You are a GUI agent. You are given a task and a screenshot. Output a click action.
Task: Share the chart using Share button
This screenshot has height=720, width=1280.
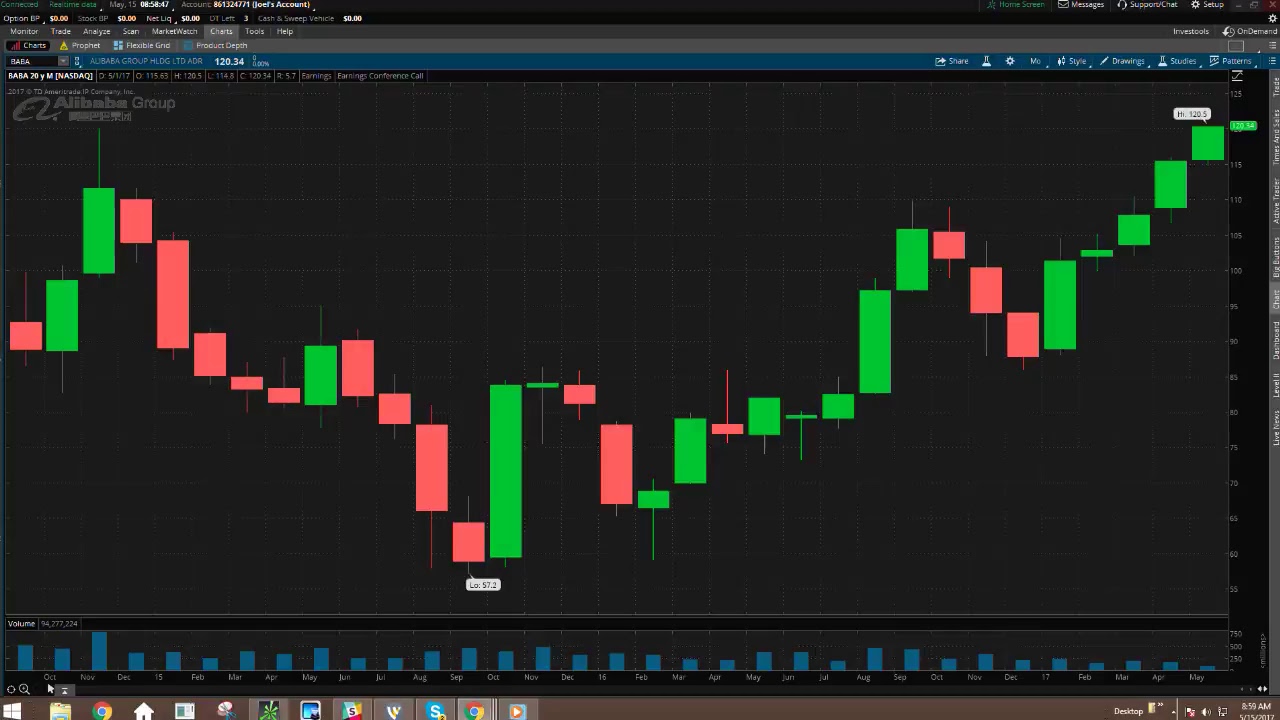coord(952,61)
